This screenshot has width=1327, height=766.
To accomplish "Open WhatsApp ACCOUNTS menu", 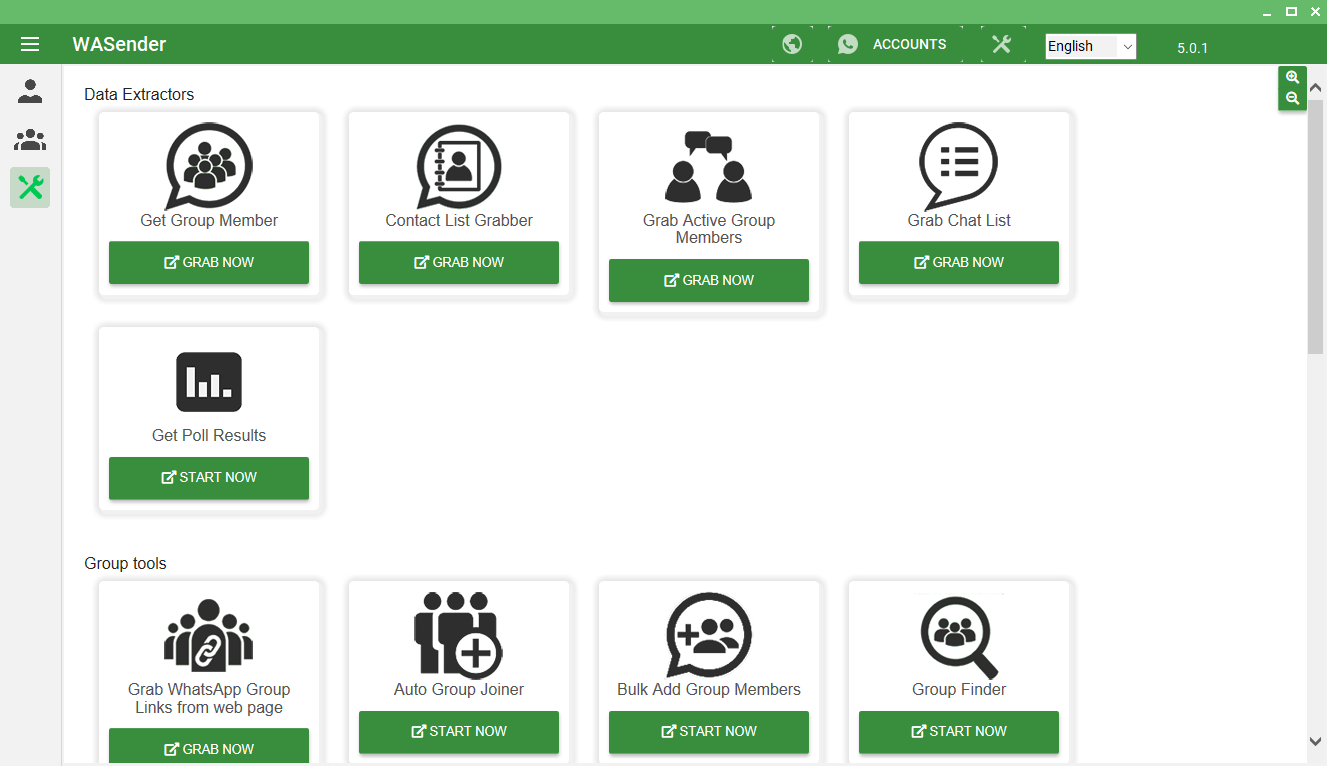I will (x=893, y=44).
